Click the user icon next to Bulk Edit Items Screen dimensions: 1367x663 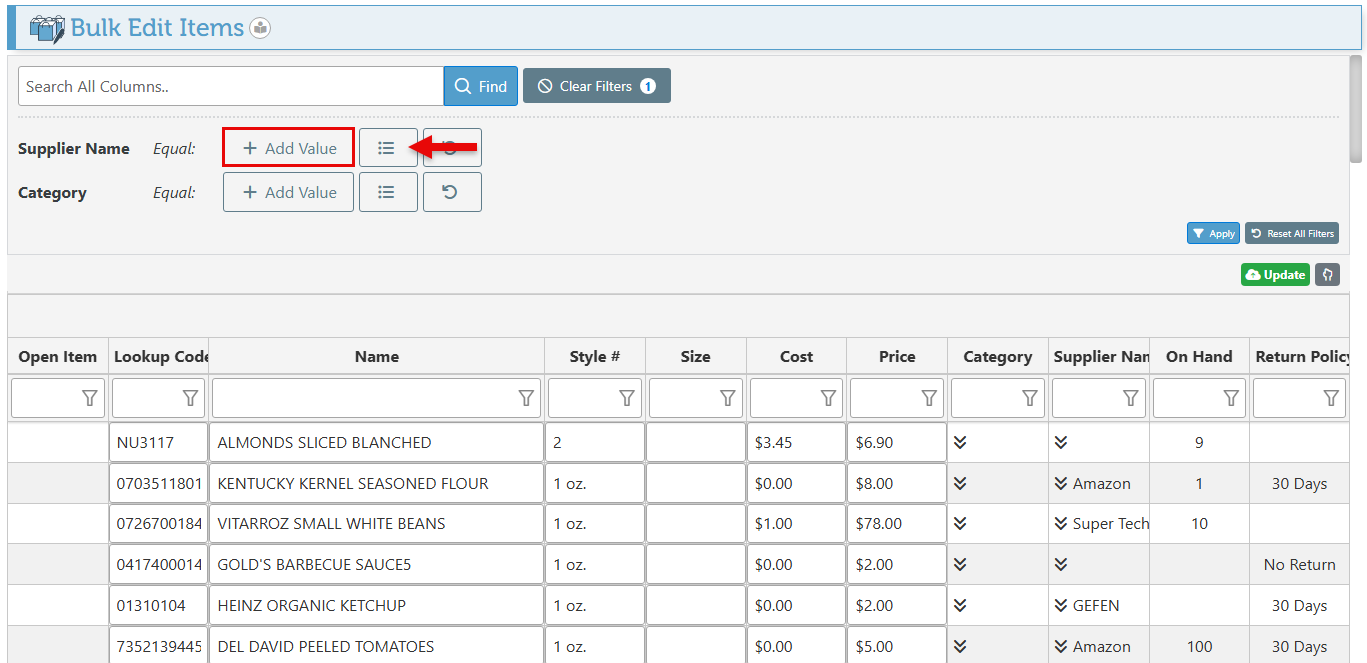pos(260,28)
